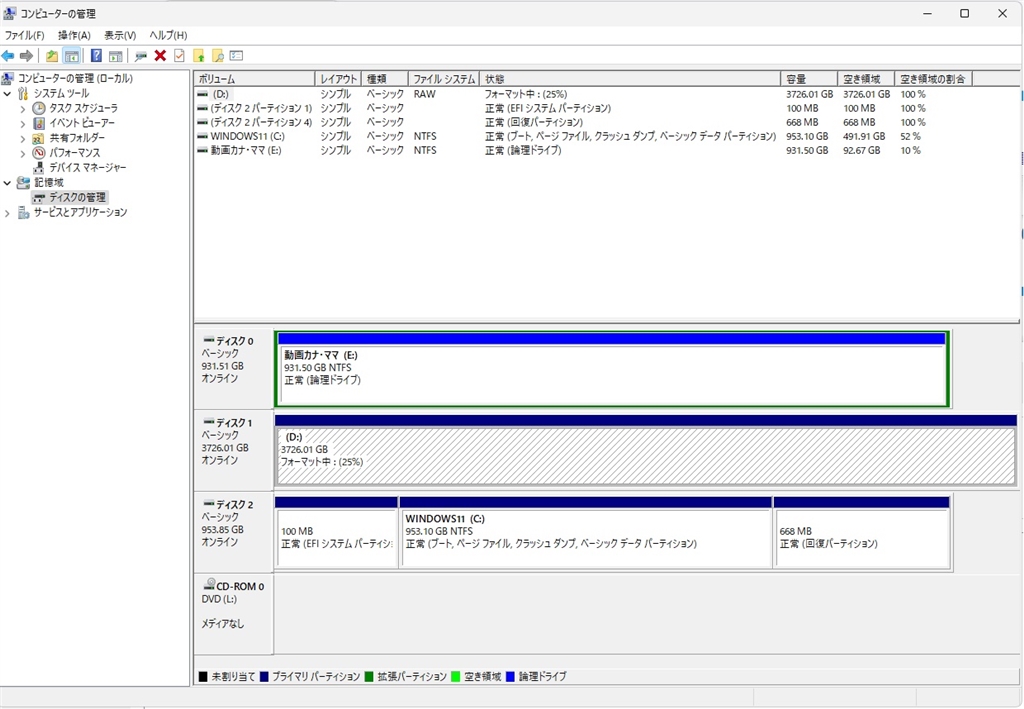Expand the タスク スケジューラ node
This screenshot has height=709, width=1024.
23,108
